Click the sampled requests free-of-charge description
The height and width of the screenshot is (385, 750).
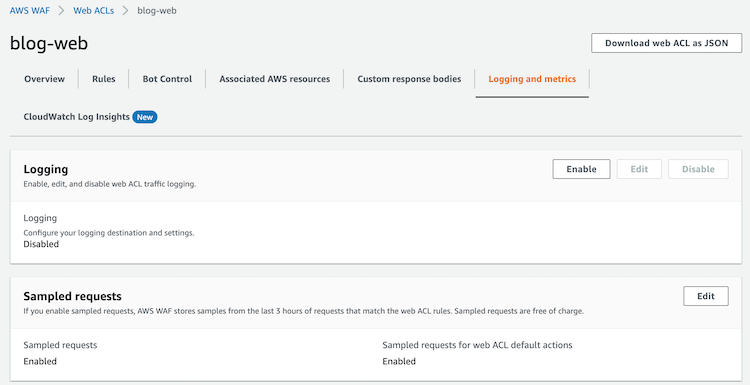(x=304, y=311)
